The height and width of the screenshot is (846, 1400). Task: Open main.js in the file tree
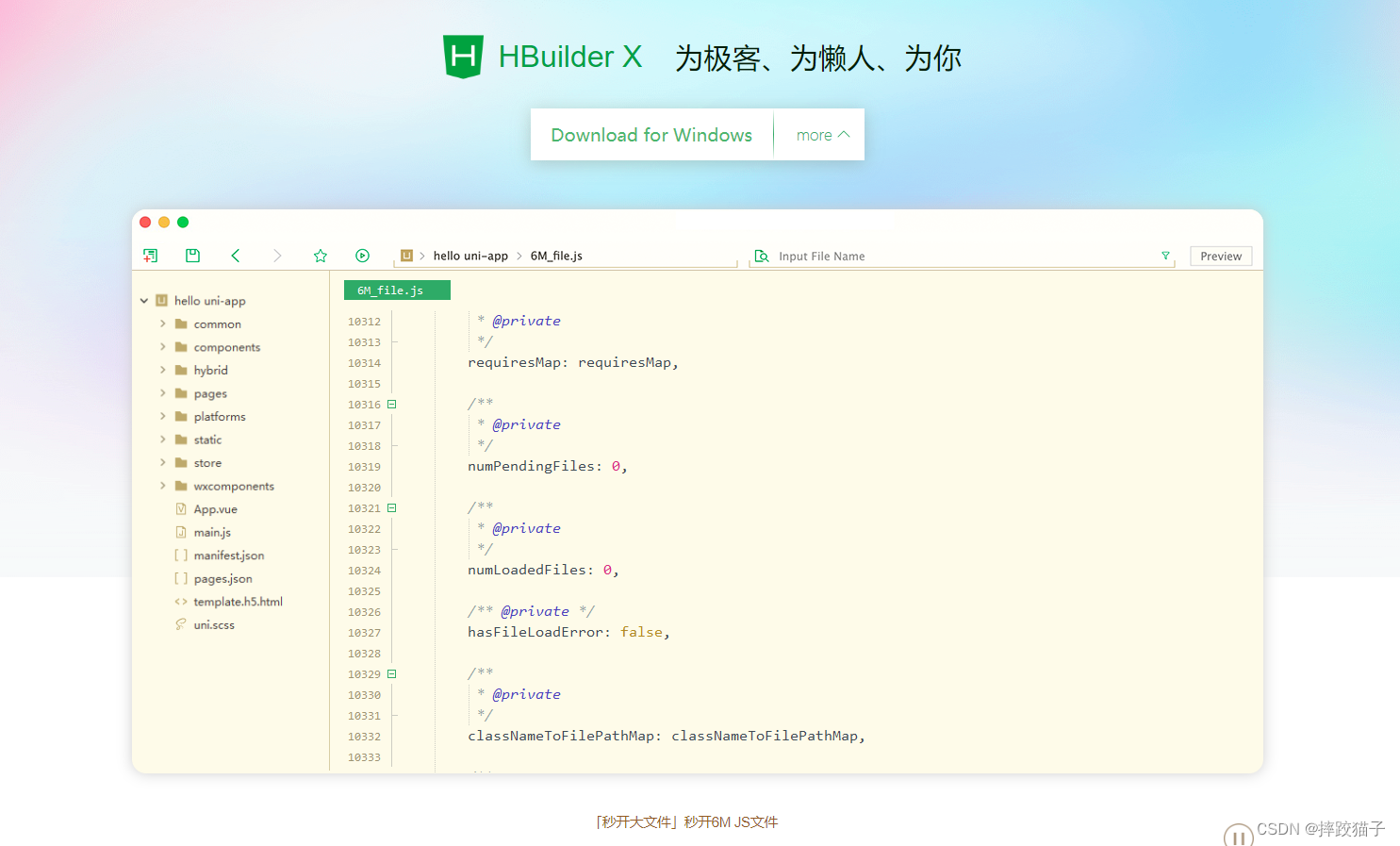point(212,532)
